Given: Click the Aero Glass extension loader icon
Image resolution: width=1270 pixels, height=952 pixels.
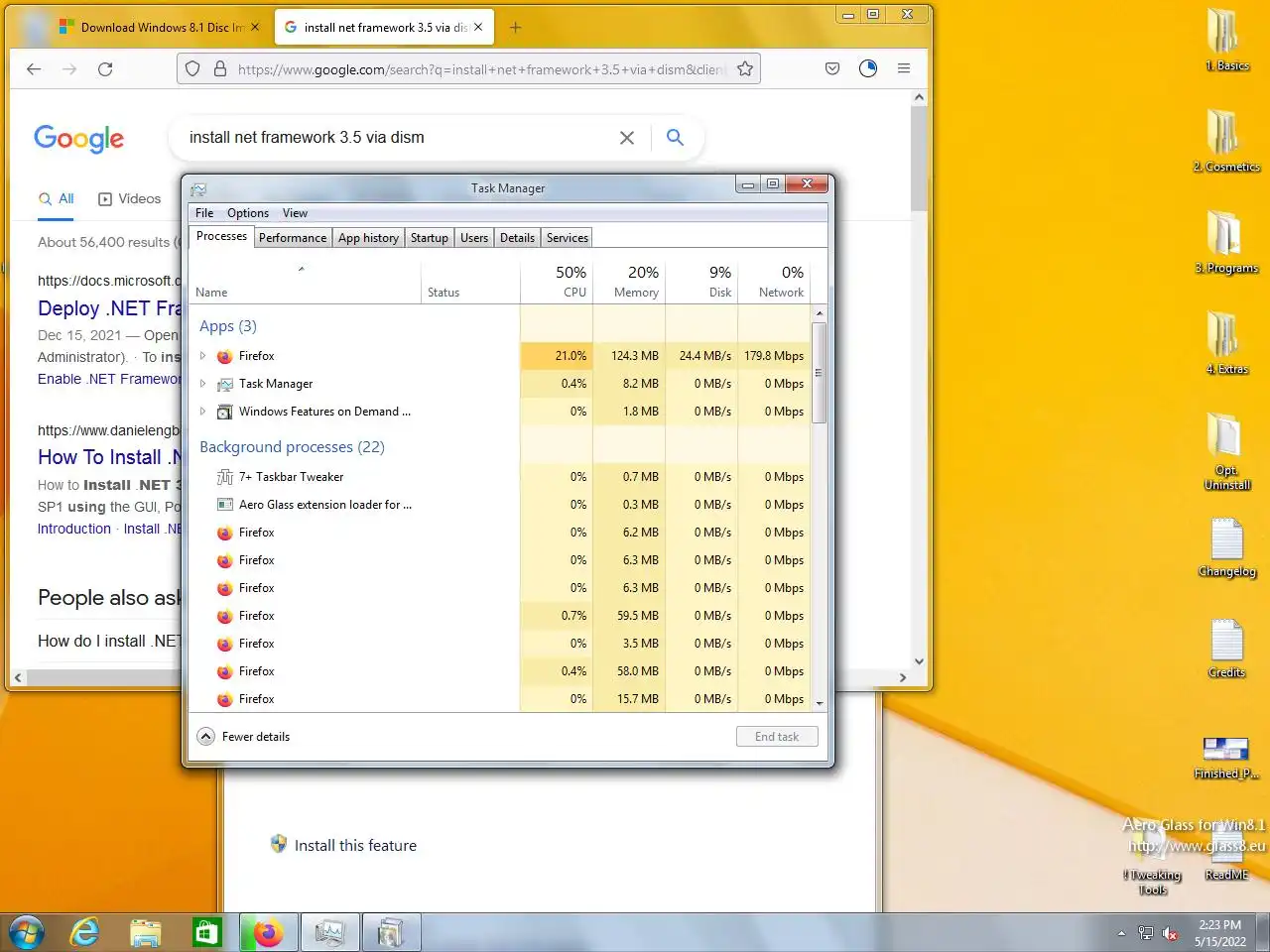Looking at the screenshot, I should pyautogui.click(x=225, y=505).
